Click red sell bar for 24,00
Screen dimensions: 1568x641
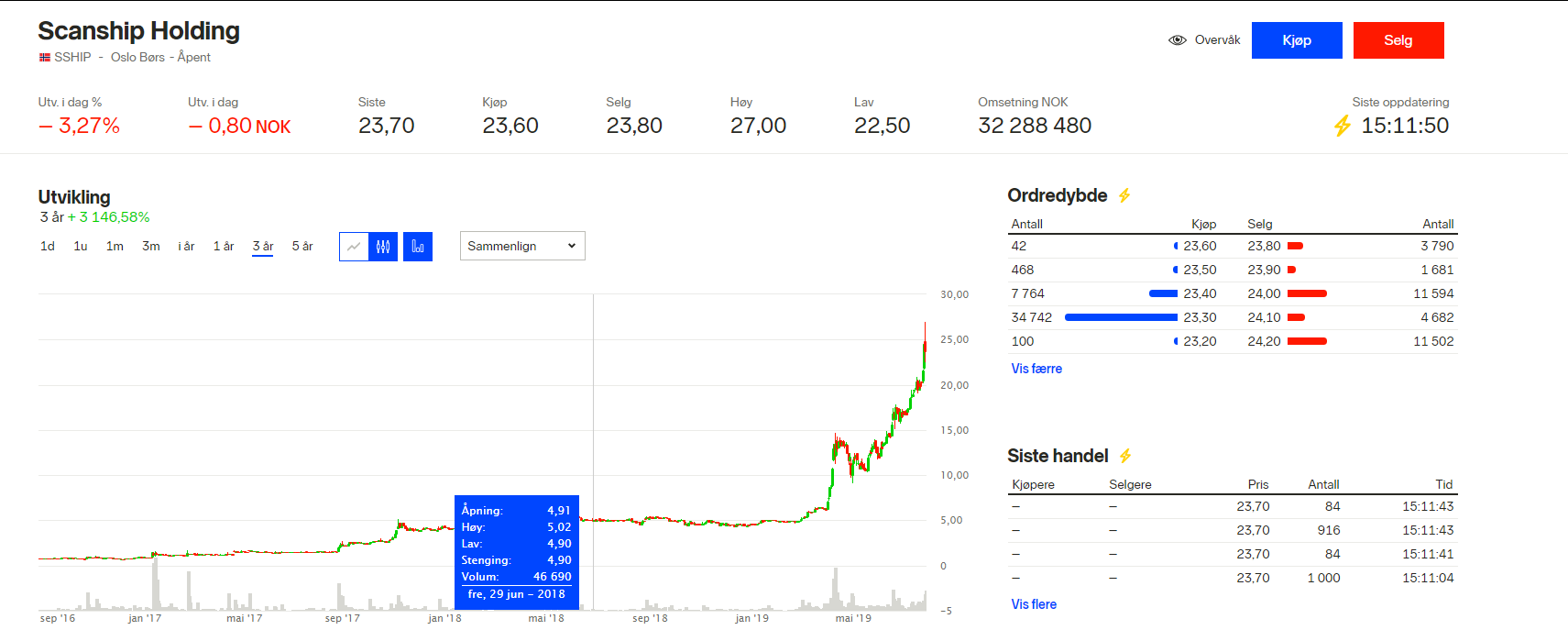[x=1307, y=293]
